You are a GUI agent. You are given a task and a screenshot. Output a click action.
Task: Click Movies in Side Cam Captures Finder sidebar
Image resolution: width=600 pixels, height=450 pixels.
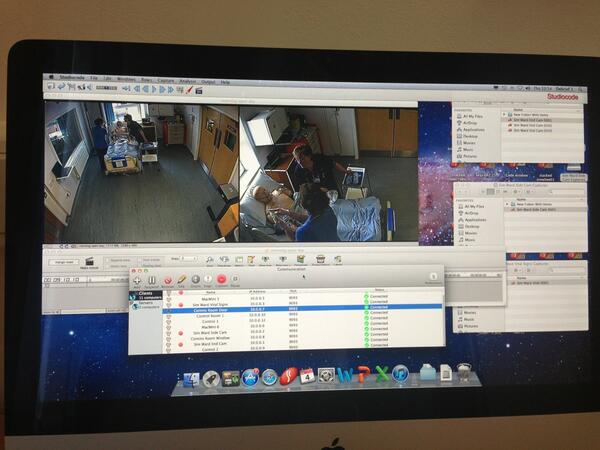pos(468,233)
